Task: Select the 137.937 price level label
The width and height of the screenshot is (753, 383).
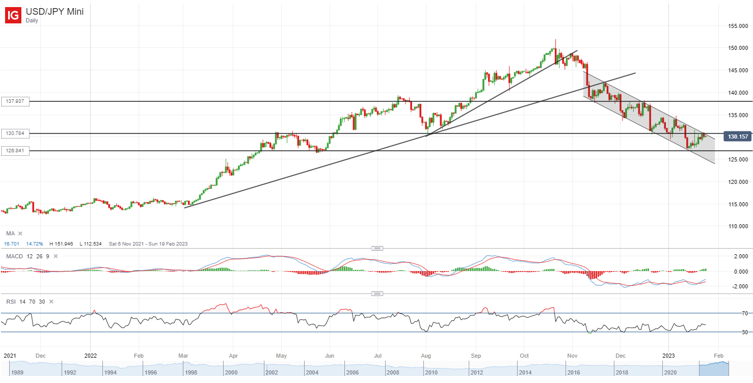Action: tap(16, 102)
